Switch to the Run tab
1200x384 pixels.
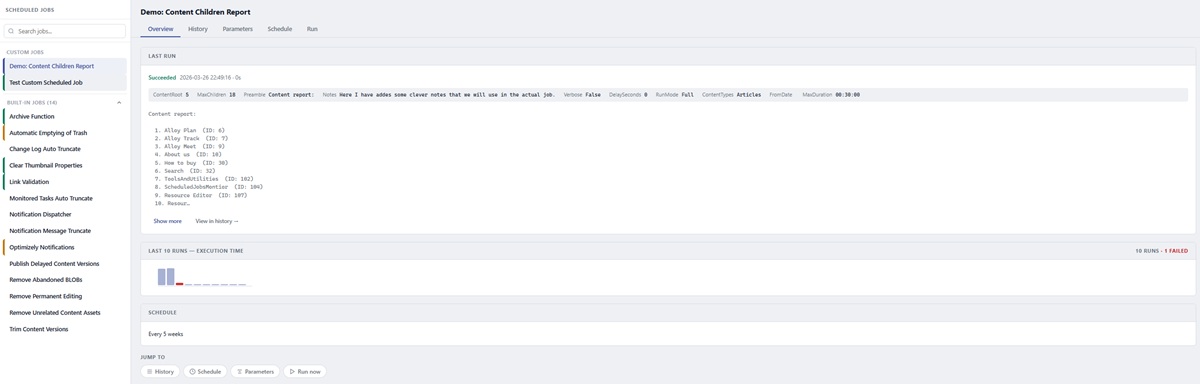pos(312,29)
